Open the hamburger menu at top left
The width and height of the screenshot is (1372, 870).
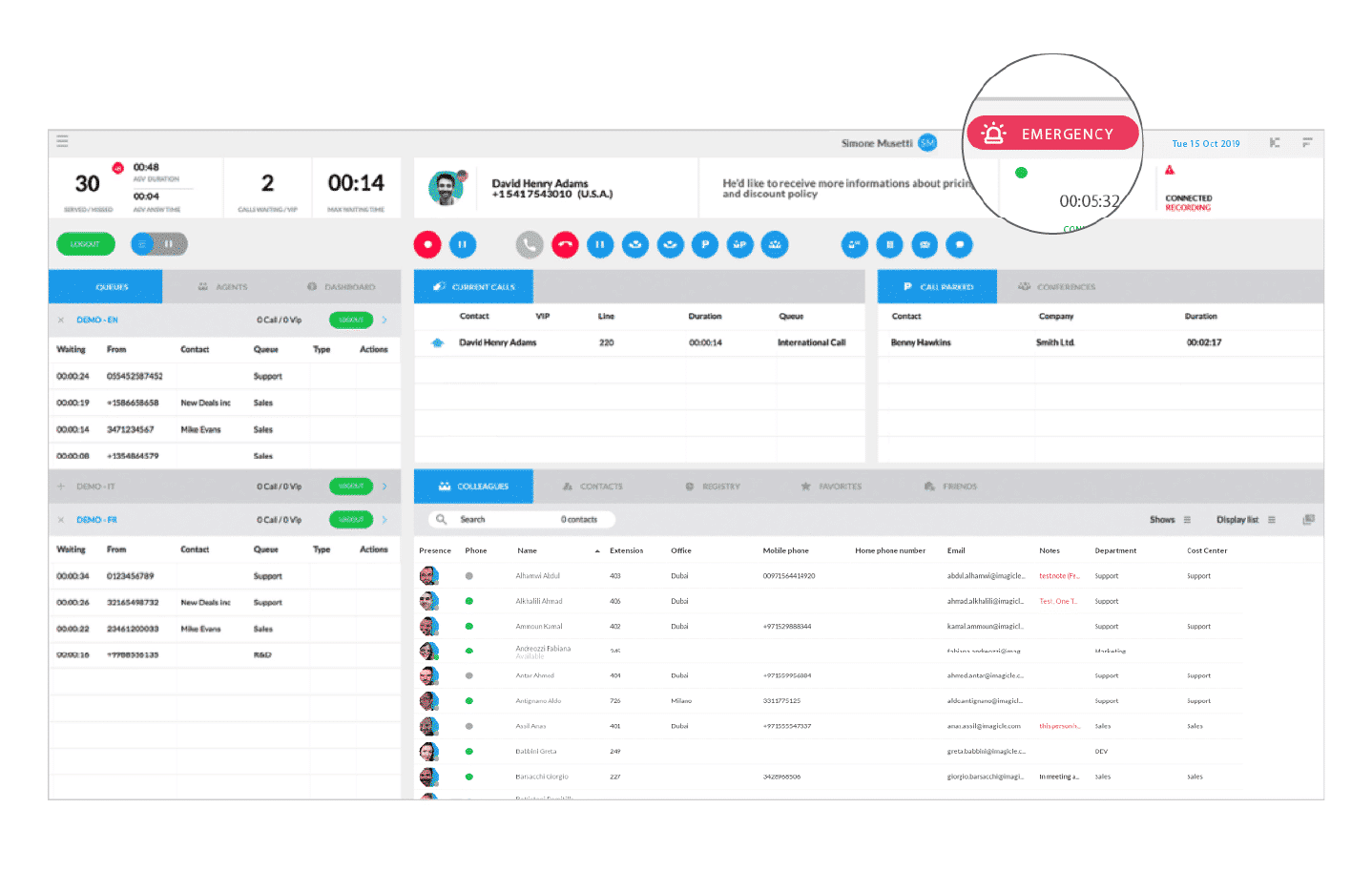63,141
